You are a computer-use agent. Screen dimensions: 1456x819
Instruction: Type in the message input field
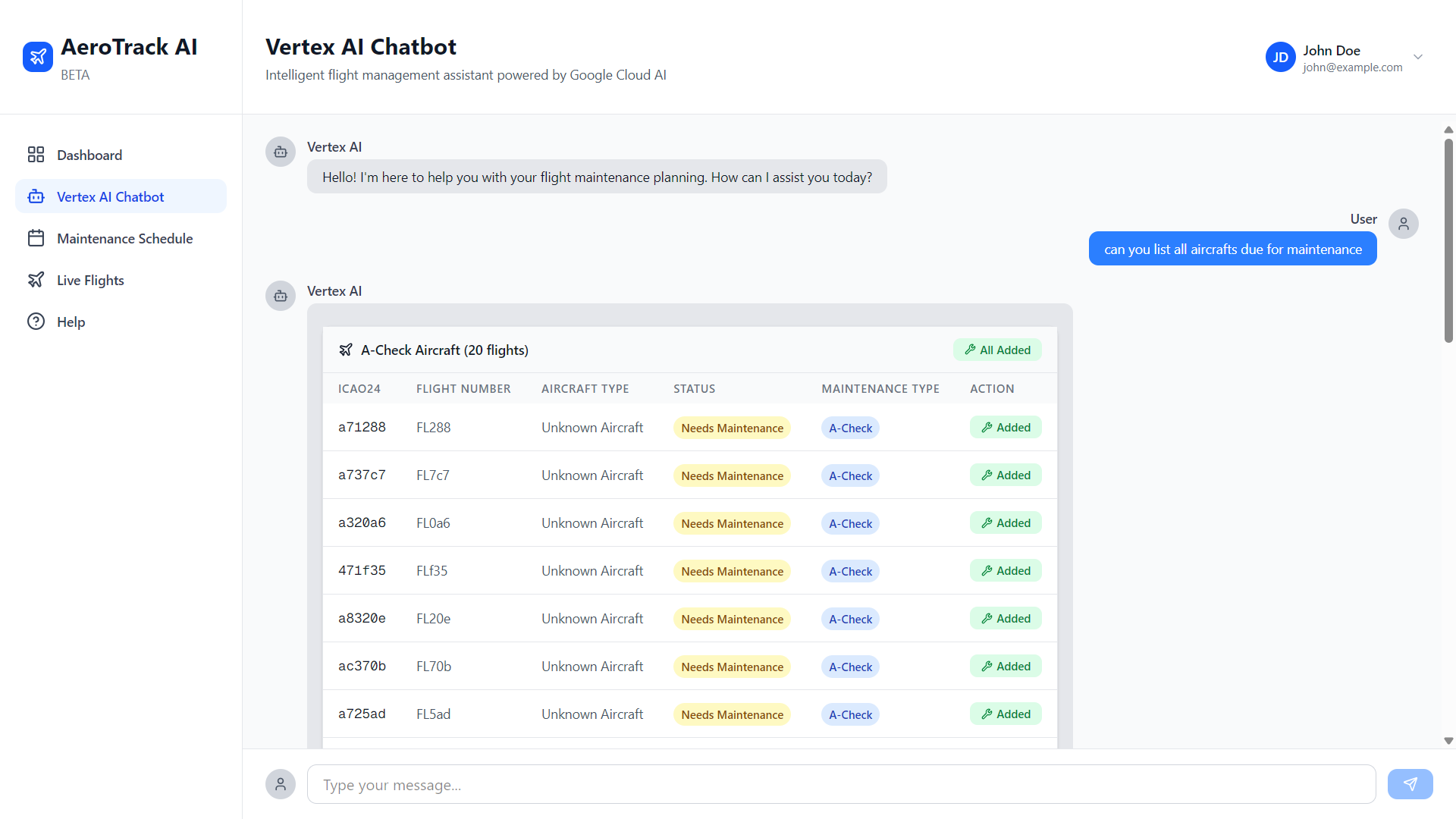coord(841,784)
